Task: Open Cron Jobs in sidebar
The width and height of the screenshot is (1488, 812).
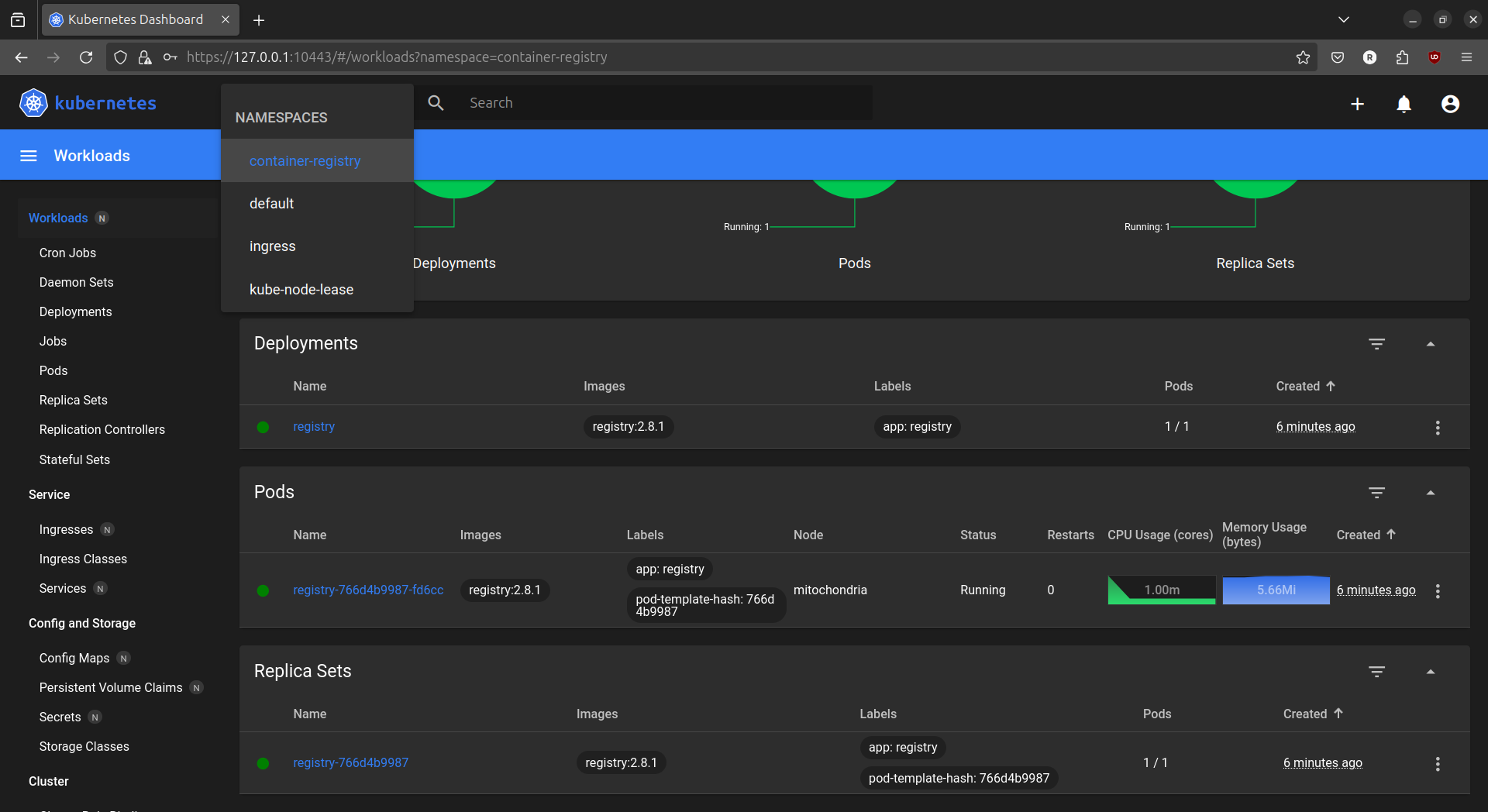Action: tap(67, 253)
